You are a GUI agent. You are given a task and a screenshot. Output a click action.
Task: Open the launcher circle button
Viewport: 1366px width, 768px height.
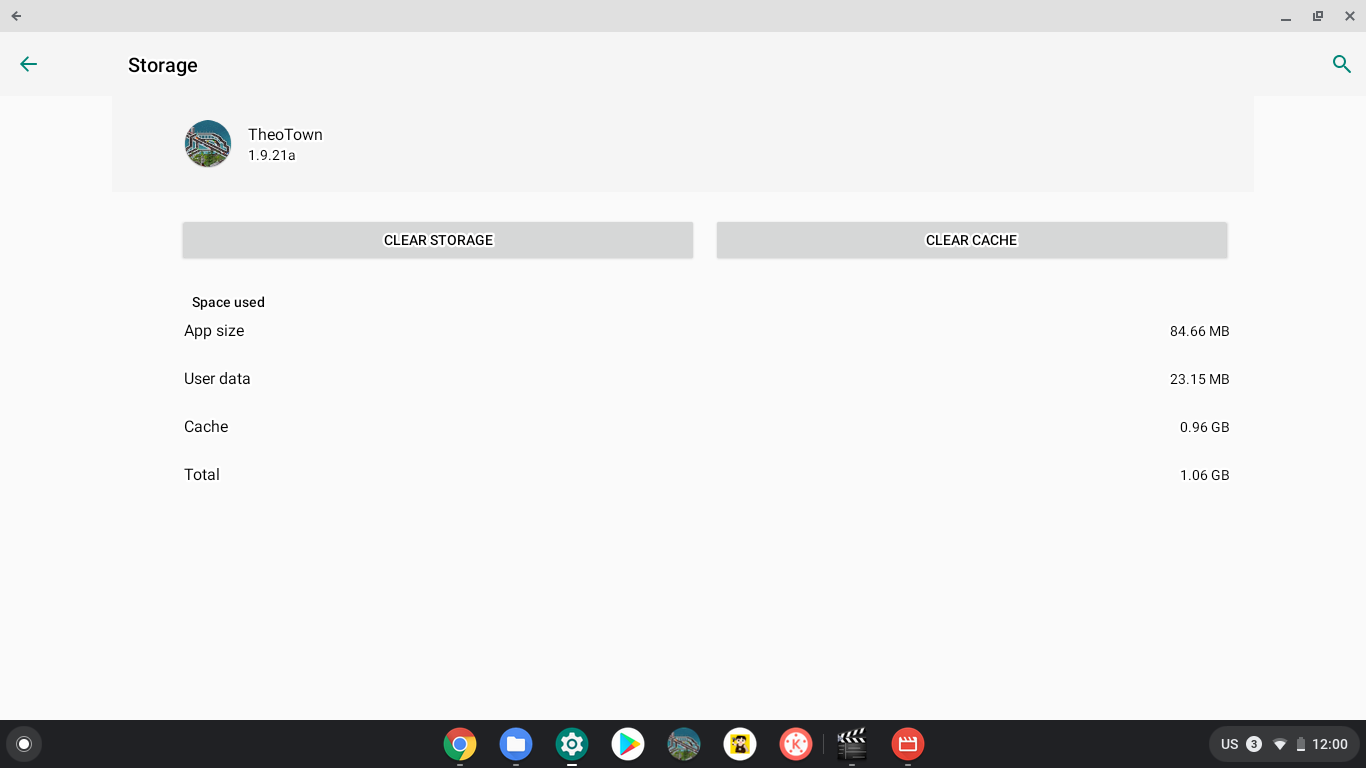click(24, 744)
